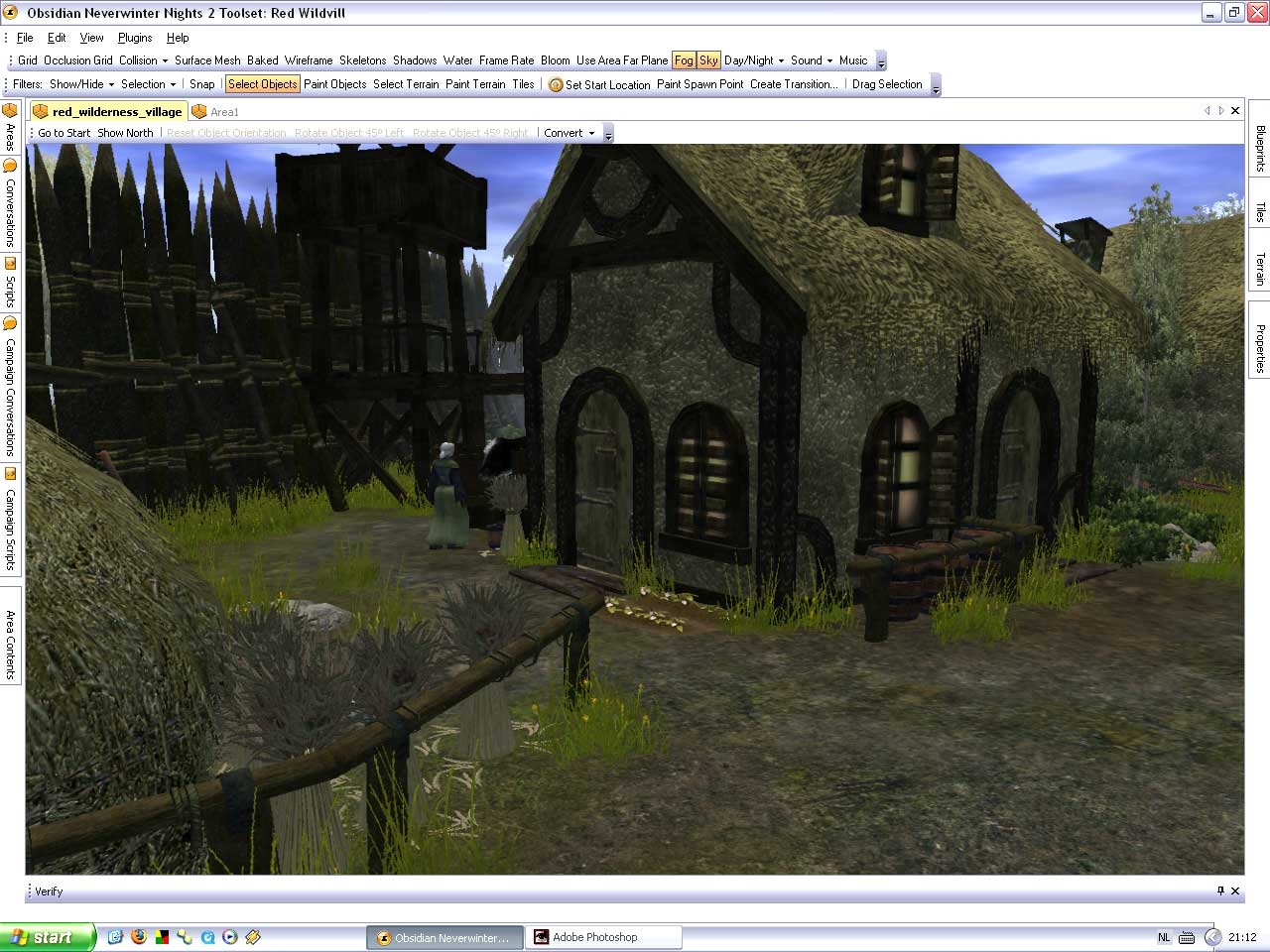Click the Set Start Location icon
1270x952 pixels.
[x=556, y=85]
